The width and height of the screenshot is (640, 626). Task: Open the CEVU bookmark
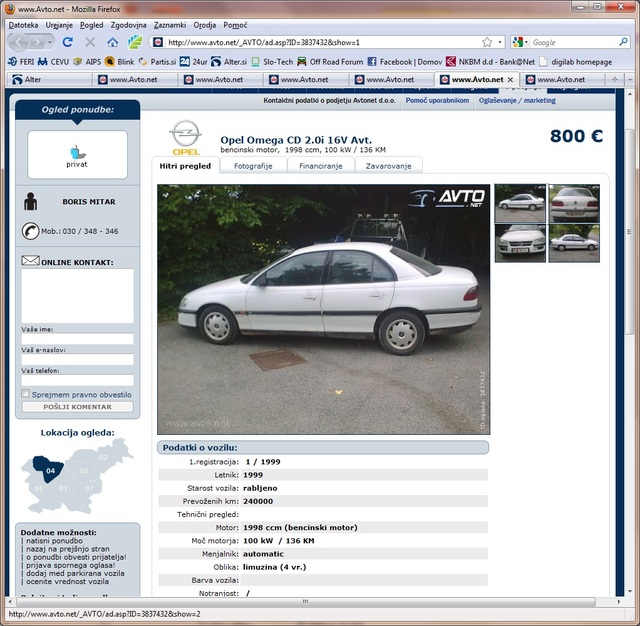pos(53,62)
